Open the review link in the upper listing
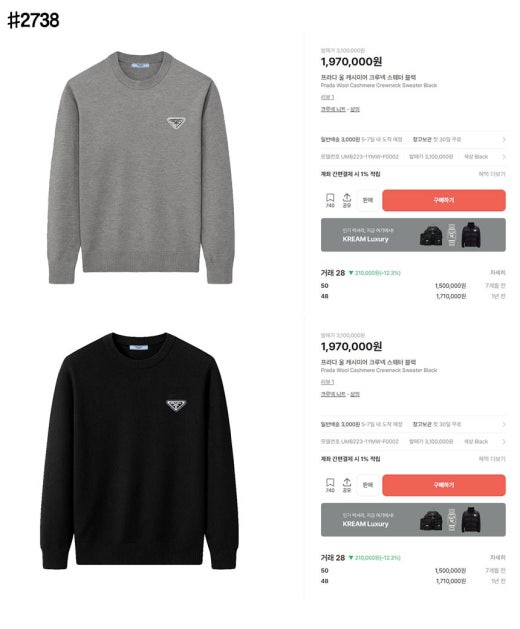The width and height of the screenshot is (520, 629). tap(327, 97)
